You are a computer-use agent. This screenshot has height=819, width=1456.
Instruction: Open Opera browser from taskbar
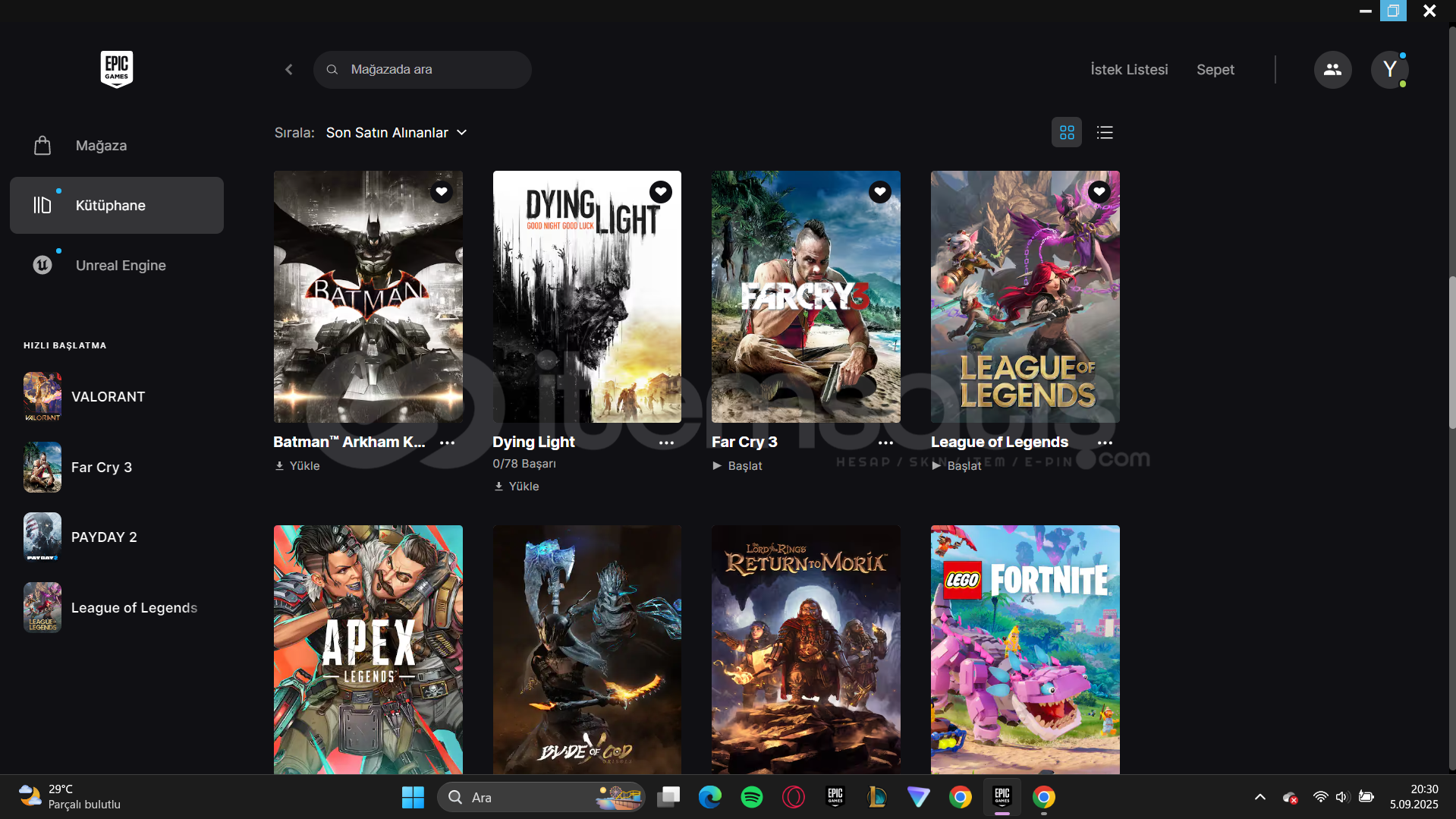click(x=794, y=797)
